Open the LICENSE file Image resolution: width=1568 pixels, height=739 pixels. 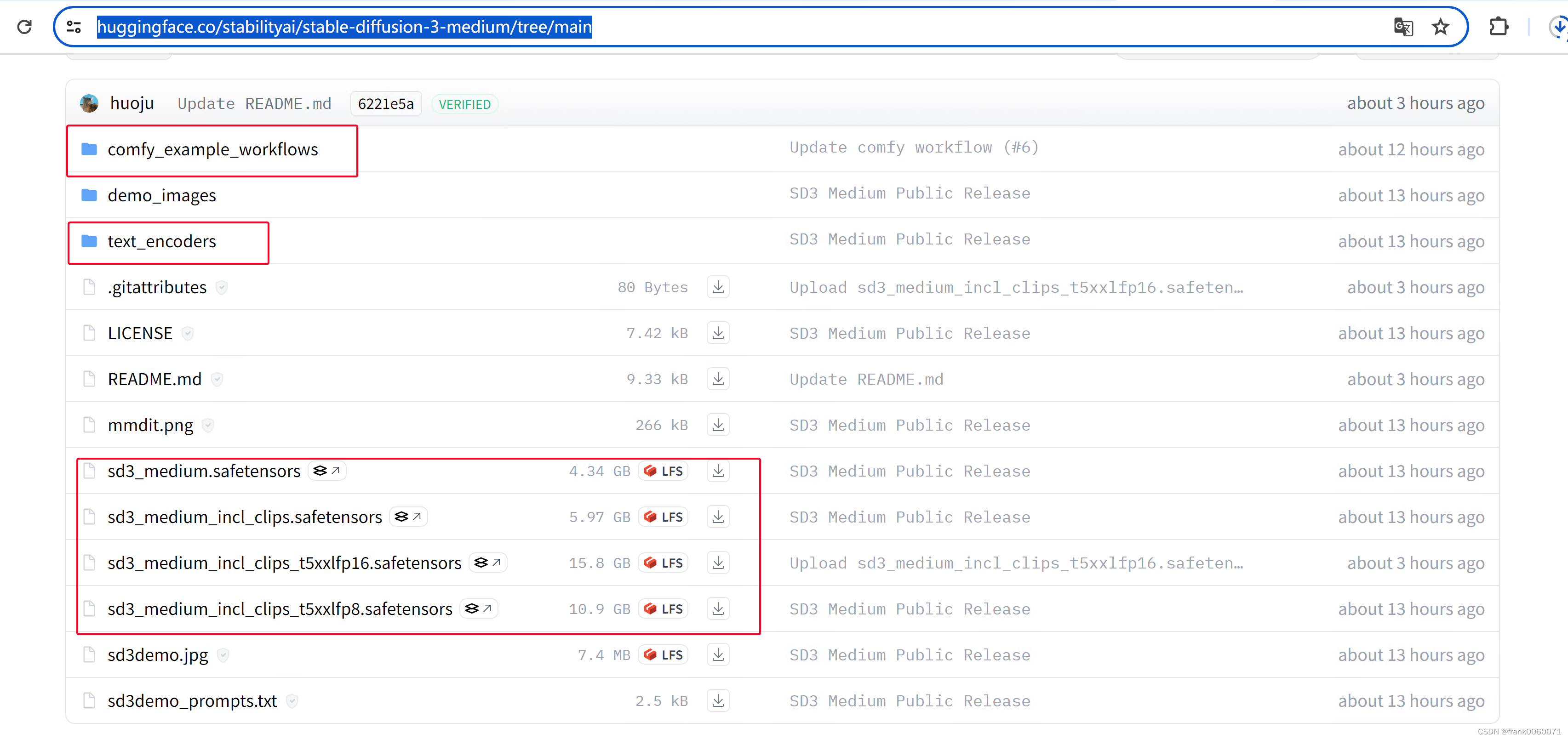pos(140,333)
